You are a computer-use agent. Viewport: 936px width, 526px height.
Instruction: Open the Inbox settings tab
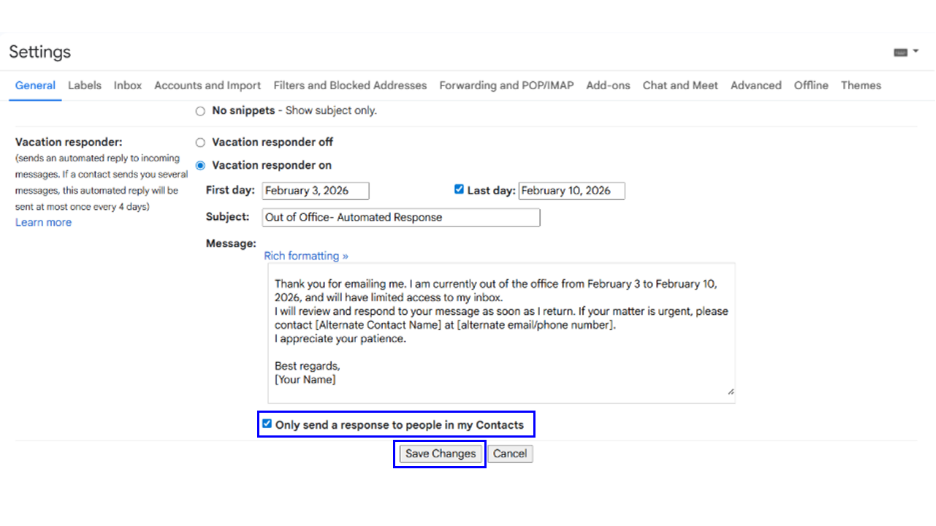point(127,86)
